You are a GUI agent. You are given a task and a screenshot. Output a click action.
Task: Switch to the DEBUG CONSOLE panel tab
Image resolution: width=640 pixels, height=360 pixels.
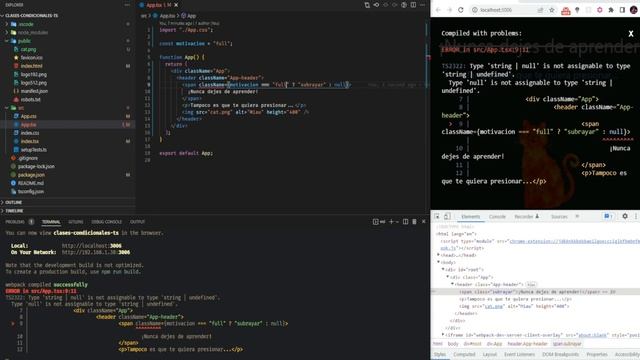[x=107, y=222]
